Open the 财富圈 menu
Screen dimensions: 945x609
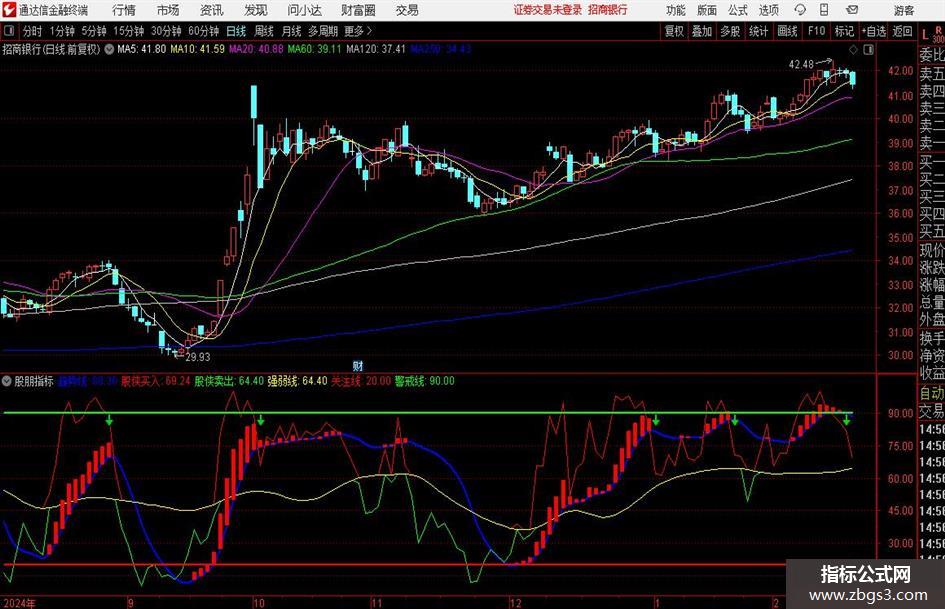click(x=358, y=10)
